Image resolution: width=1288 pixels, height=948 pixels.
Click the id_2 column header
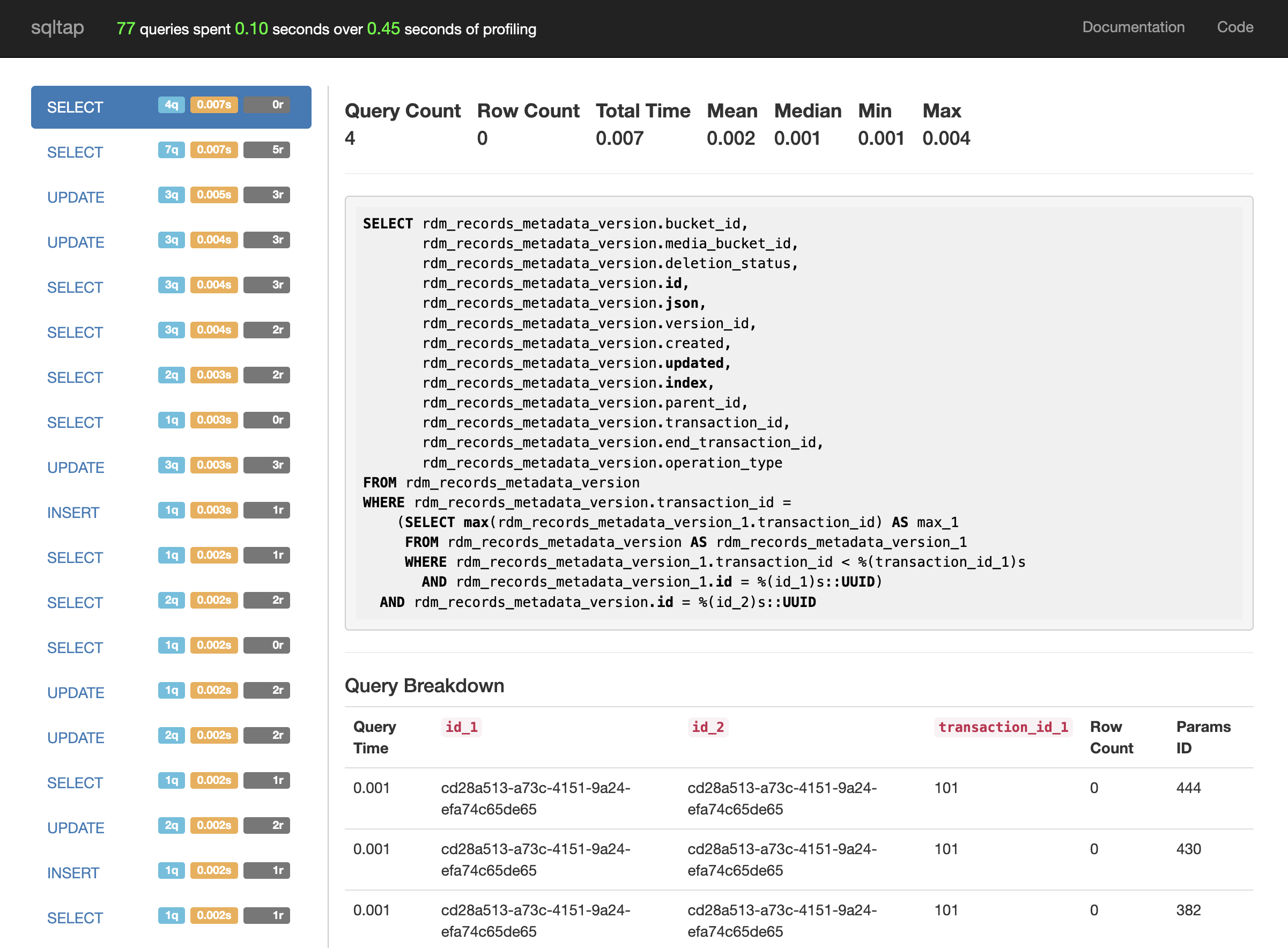click(x=708, y=727)
